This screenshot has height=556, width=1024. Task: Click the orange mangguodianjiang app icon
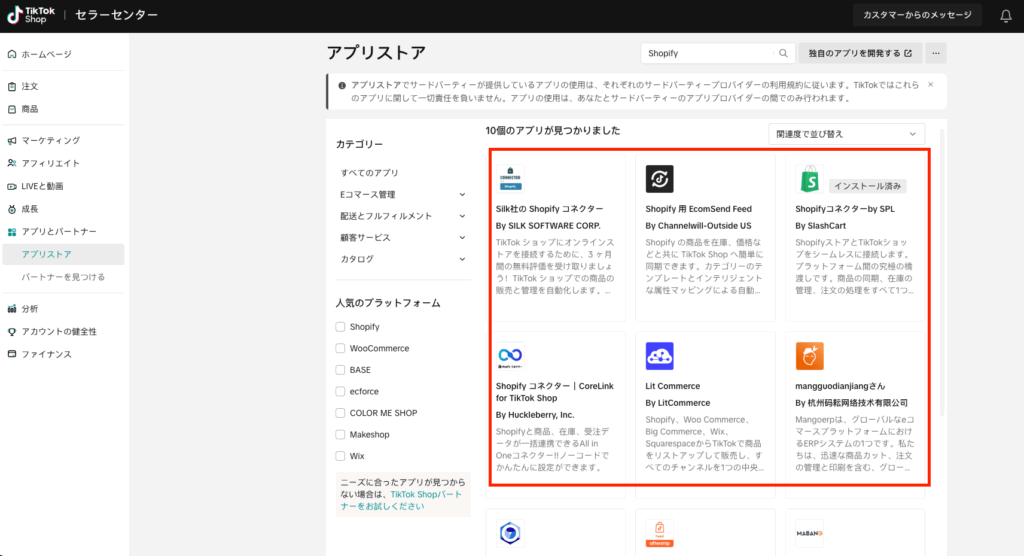point(809,356)
